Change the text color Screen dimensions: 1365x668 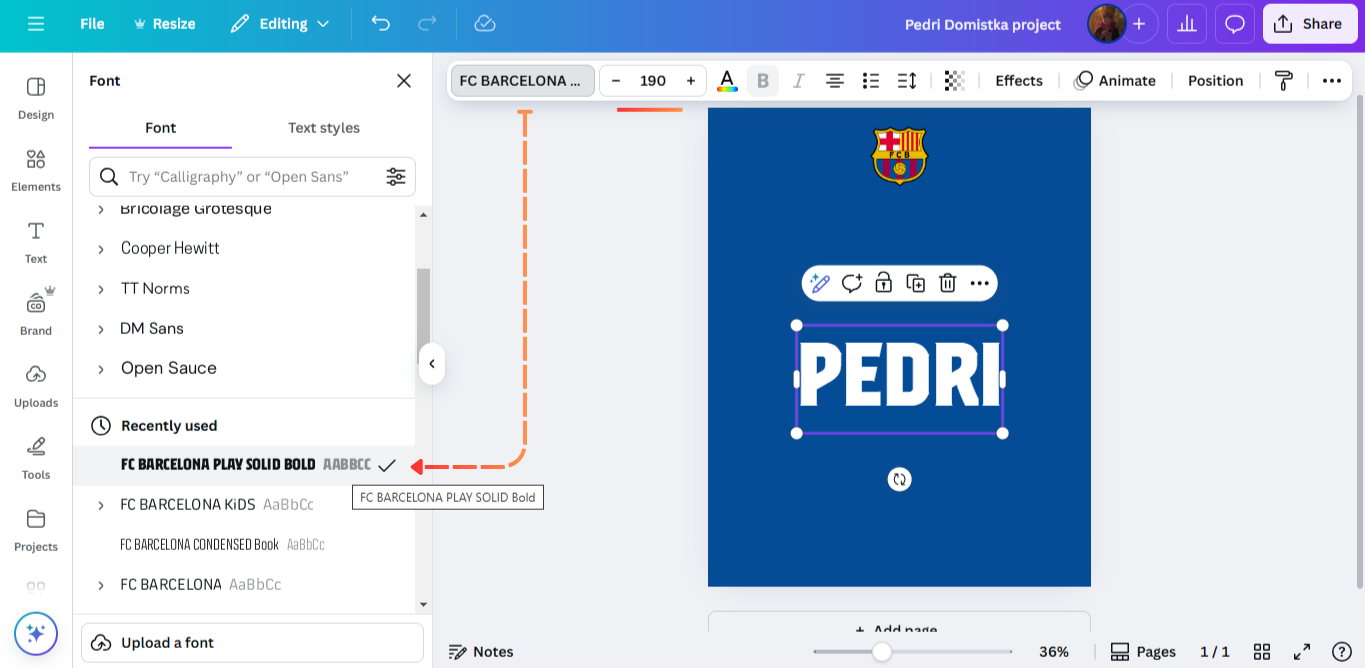tap(727, 81)
